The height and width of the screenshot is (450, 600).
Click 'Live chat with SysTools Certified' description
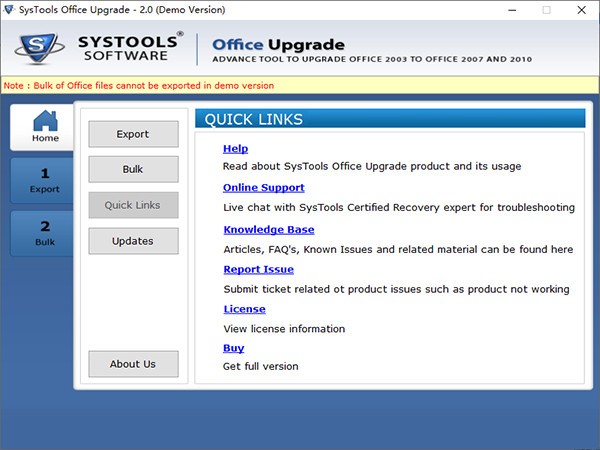[x=399, y=207]
